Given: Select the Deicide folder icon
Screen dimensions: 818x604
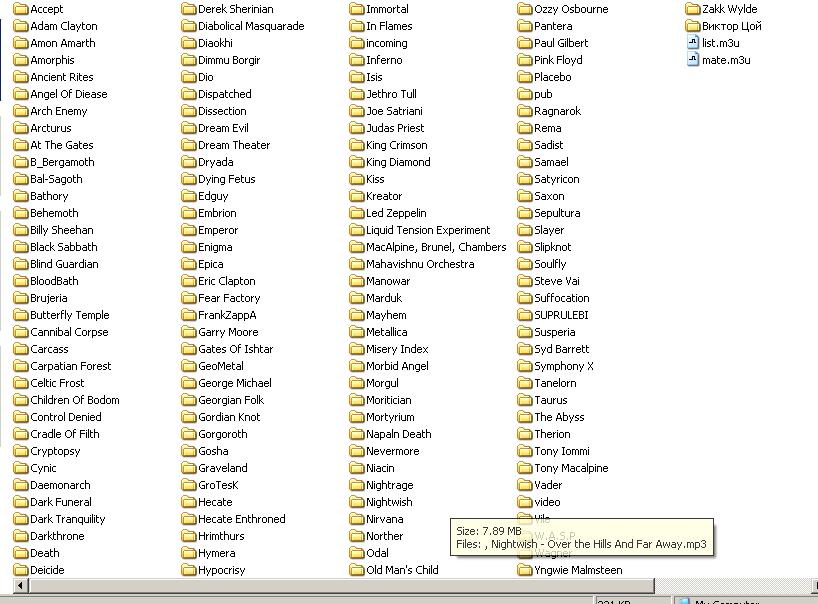Looking at the screenshot, I should point(21,570).
